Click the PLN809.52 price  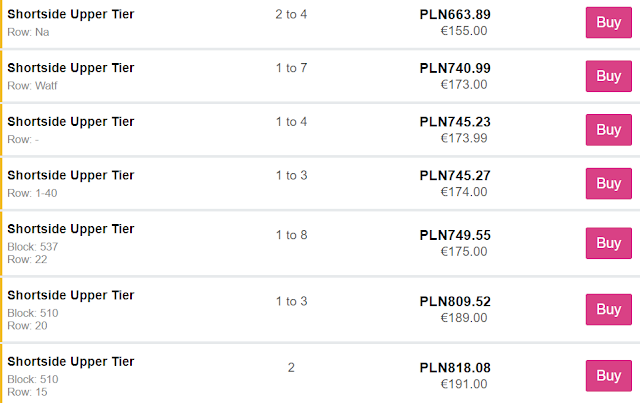point(455,301)
